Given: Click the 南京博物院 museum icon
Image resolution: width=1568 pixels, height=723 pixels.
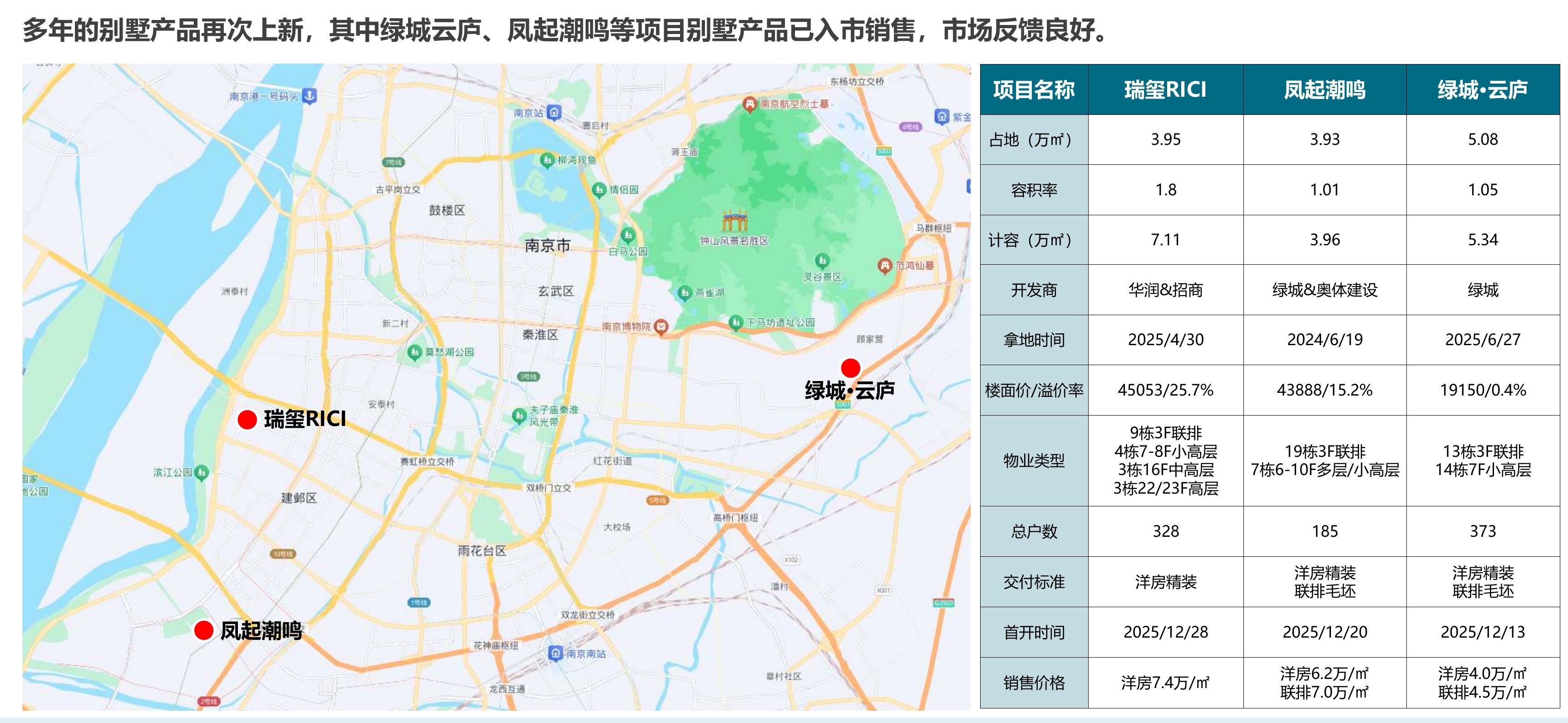Looking at the screenshot, I should (661, 327).
